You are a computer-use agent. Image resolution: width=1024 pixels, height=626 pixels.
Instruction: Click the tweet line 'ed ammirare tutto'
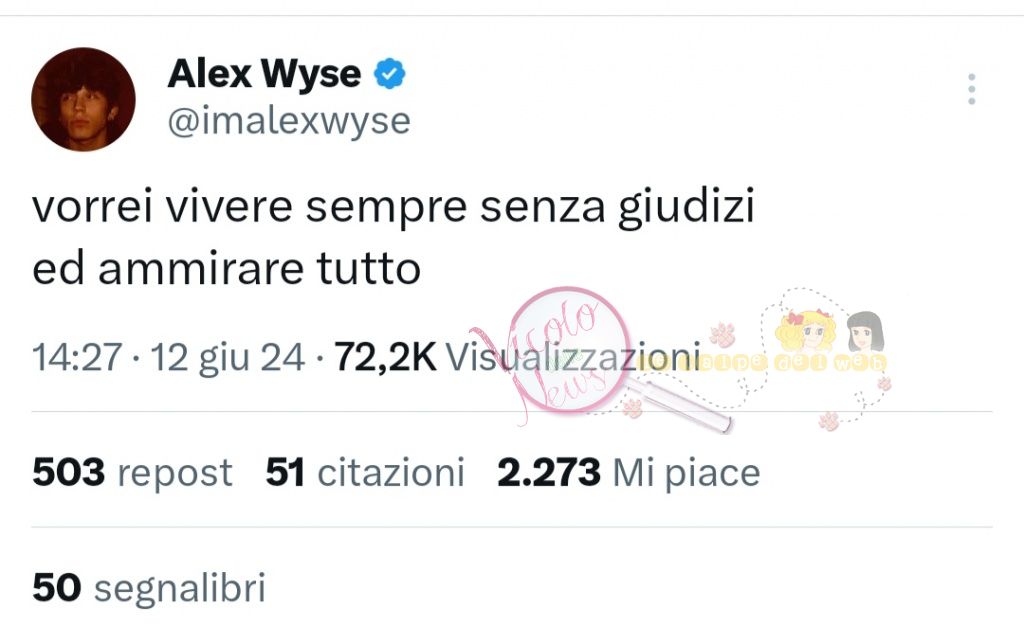[x=226, y=268]
